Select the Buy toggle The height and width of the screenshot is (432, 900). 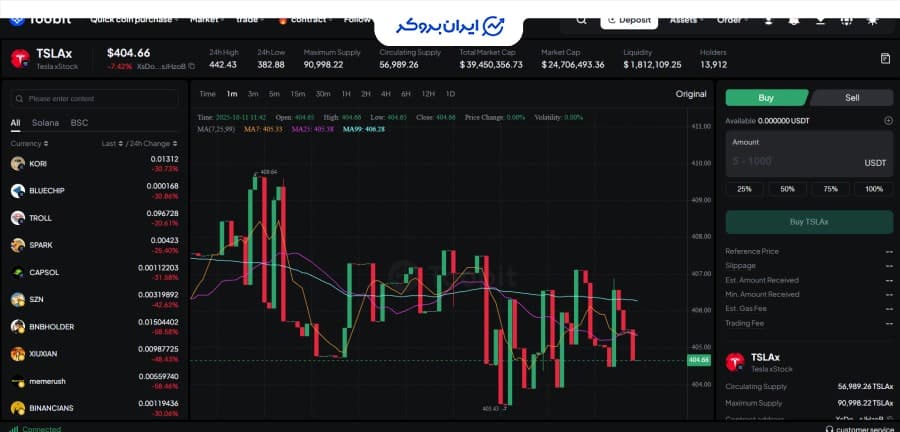pos(766,98)
